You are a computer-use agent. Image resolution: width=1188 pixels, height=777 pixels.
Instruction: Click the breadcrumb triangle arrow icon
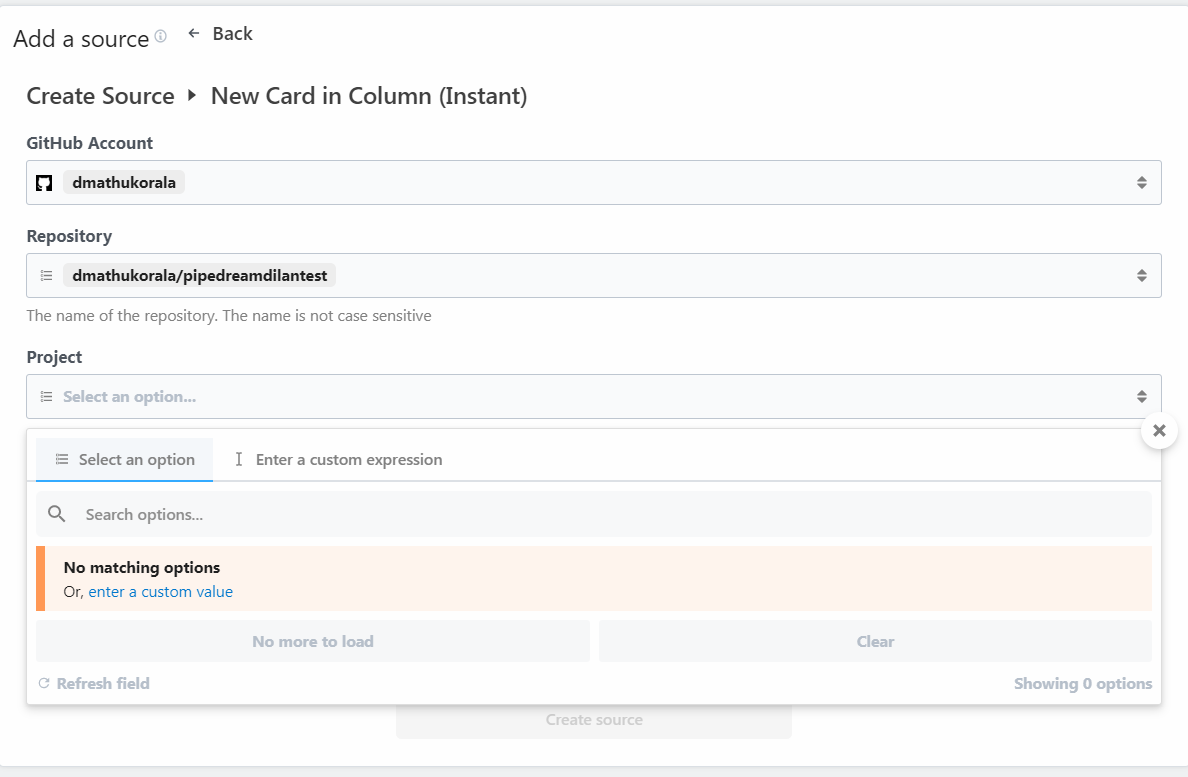[192, 95]
